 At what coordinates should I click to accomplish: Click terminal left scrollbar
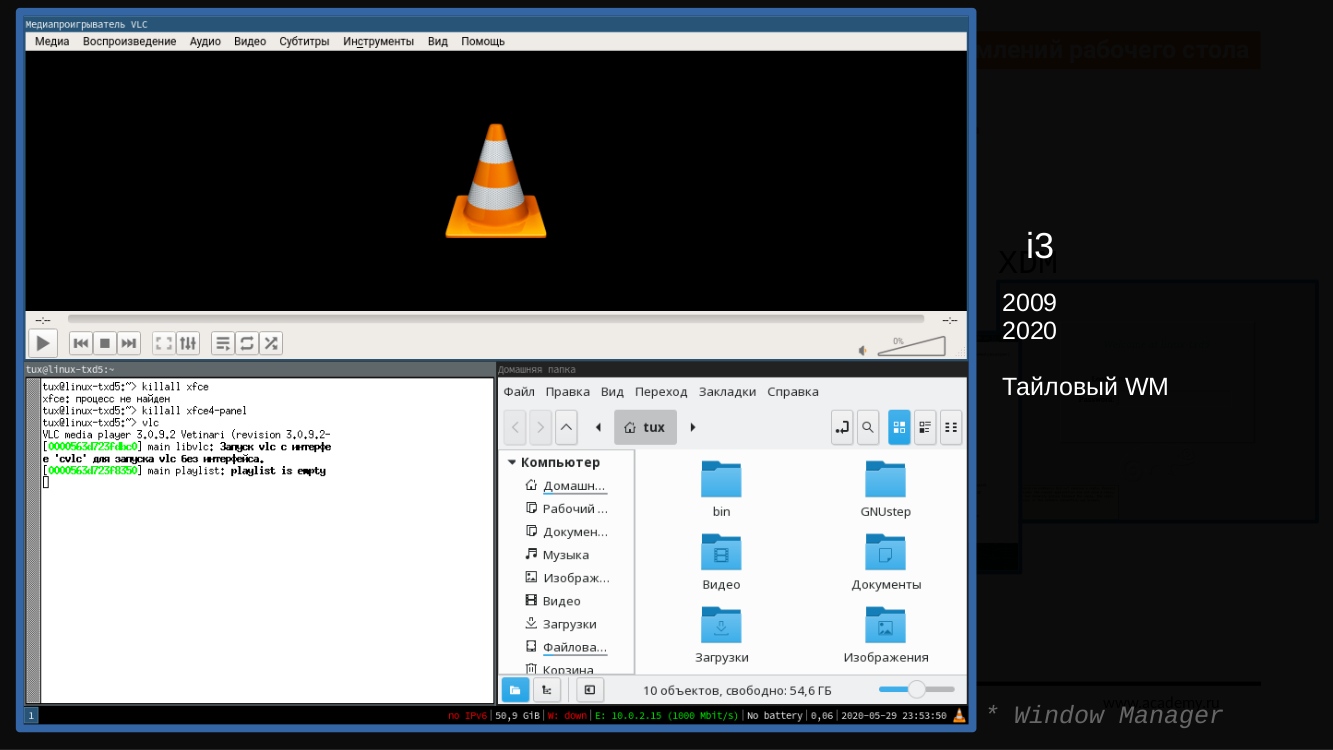point(33,540)
